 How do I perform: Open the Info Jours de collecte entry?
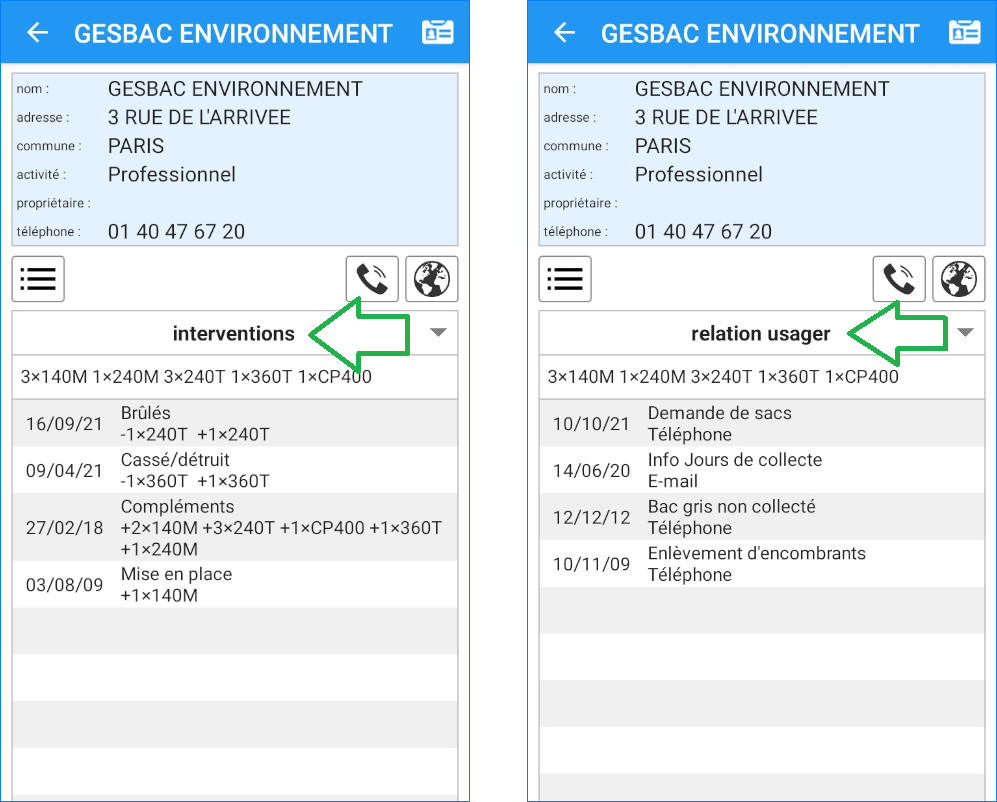pyautogui.click(x=762, y=470)
